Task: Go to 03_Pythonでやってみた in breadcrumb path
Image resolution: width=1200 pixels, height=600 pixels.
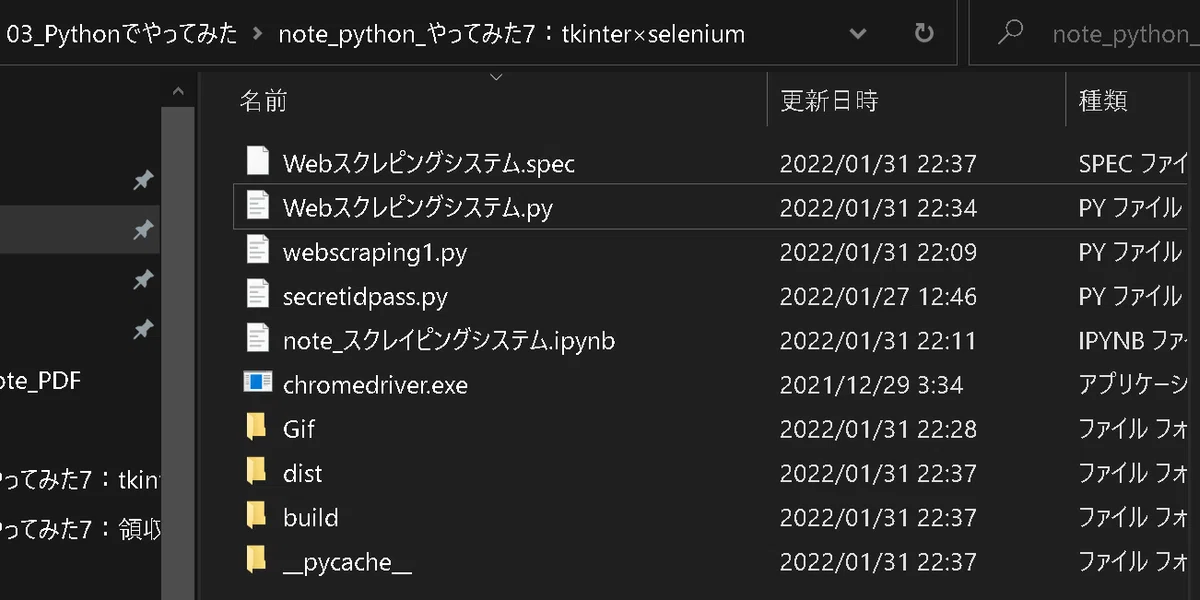Action: pos(122,34)
